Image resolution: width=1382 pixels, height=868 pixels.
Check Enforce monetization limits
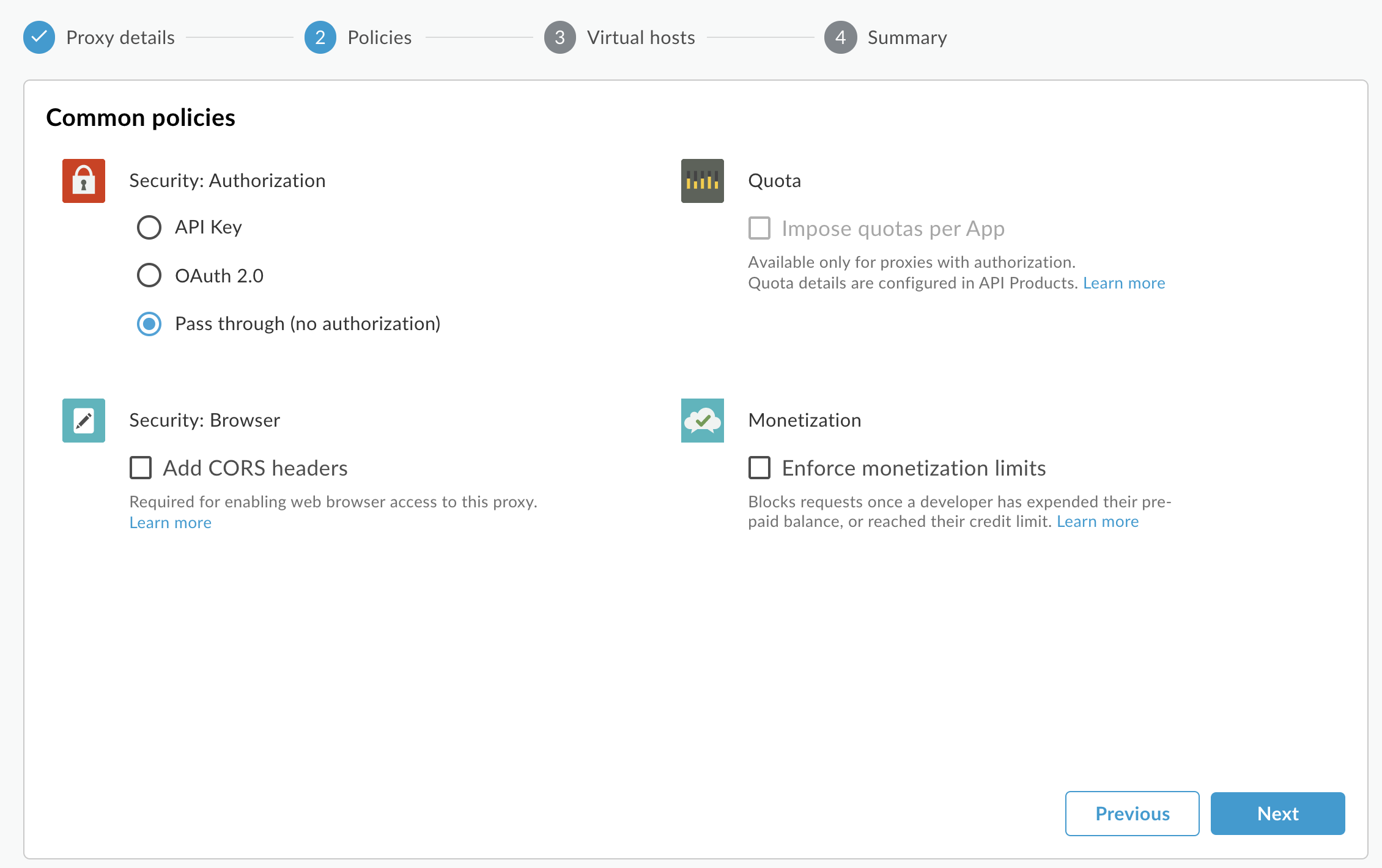pyautogui.click(x=759, y=468)
